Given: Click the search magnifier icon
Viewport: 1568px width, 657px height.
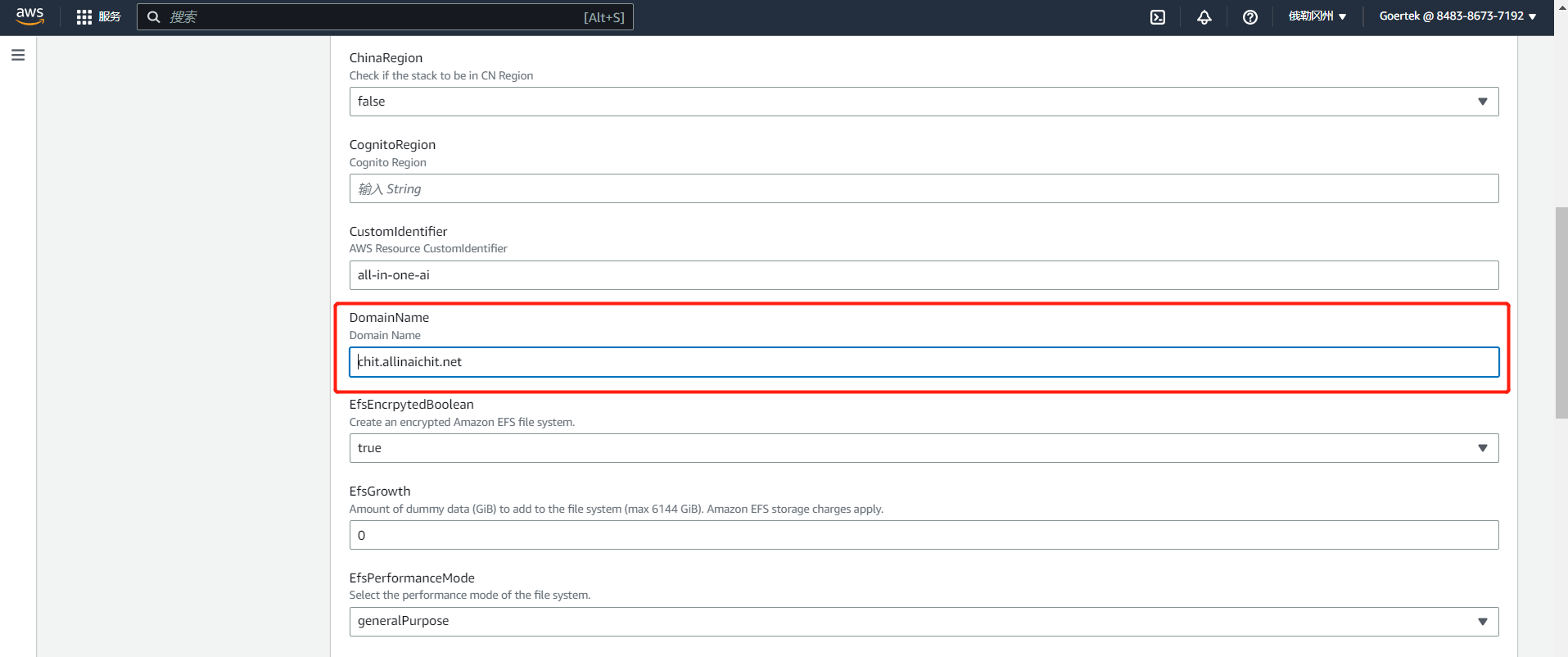Looking at the screenshot, I should (153, 17).
